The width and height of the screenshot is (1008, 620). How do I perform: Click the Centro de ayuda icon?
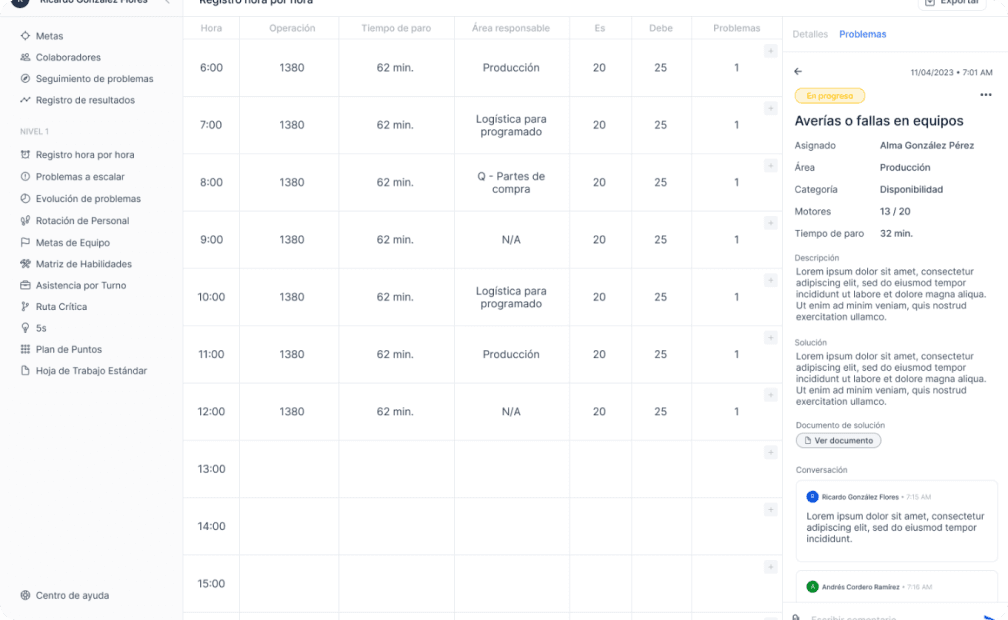[25, 596]
